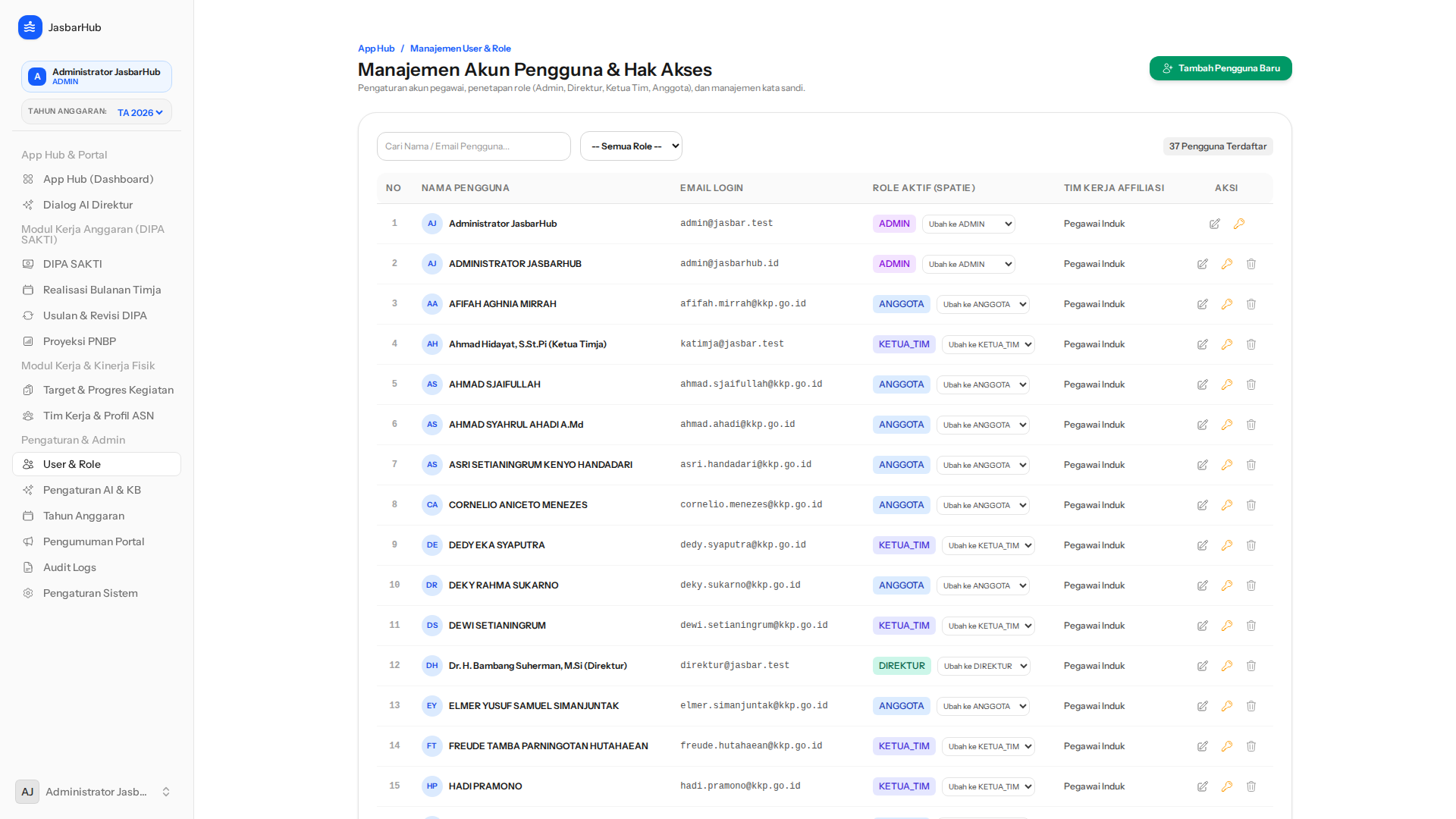Click key reset-password icon for ADMINISTRATOR JASBARHUB
Screen dimensions: 1456x819
coord(1226,264)
